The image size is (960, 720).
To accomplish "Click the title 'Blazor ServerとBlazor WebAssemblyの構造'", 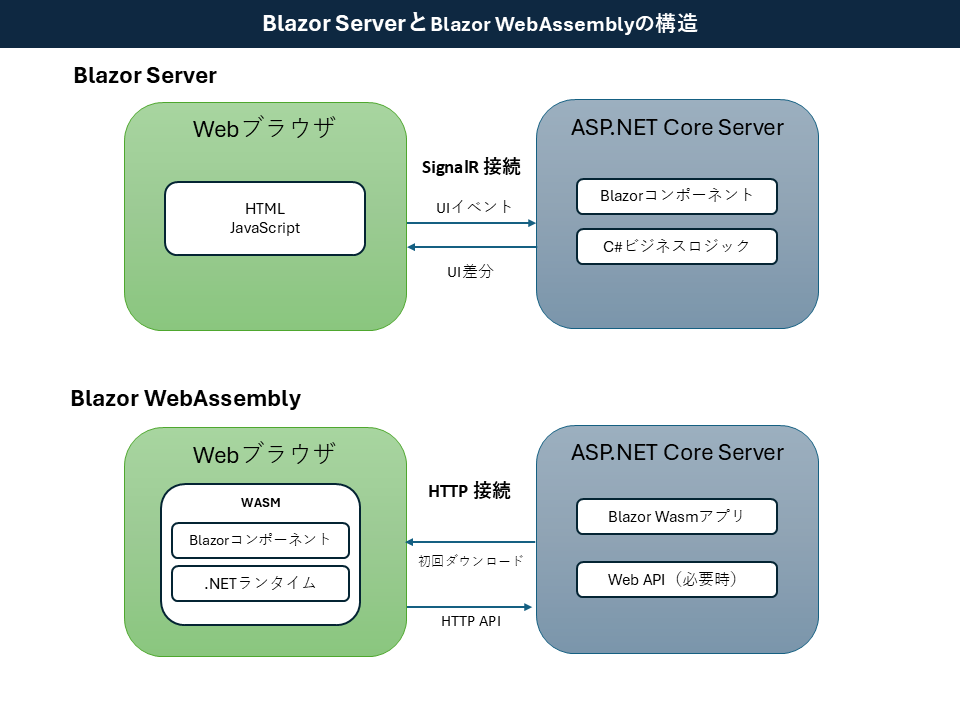I will click(480, 23).
